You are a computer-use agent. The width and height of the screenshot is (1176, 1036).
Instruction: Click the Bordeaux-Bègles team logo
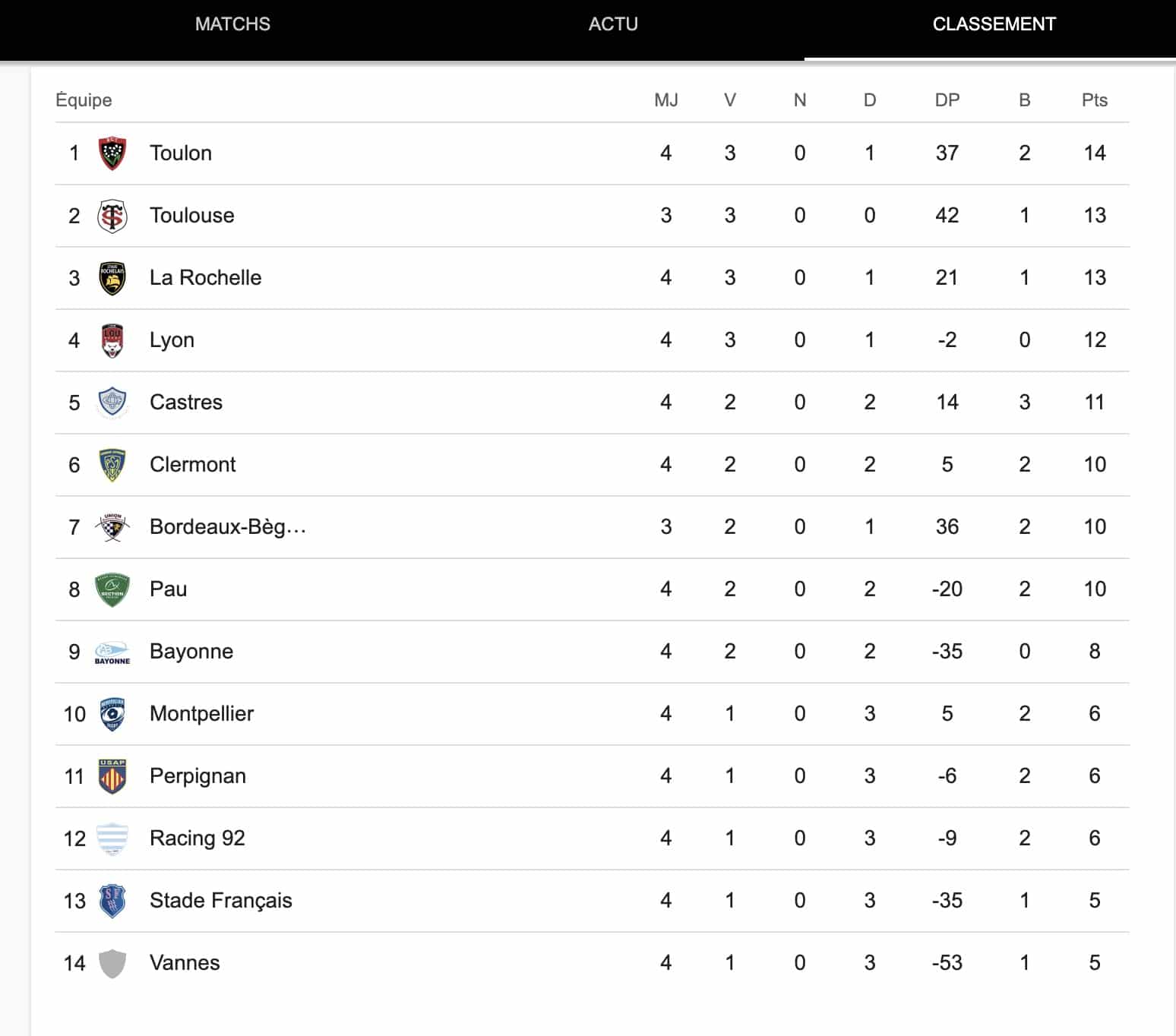(x=112, y=527)
